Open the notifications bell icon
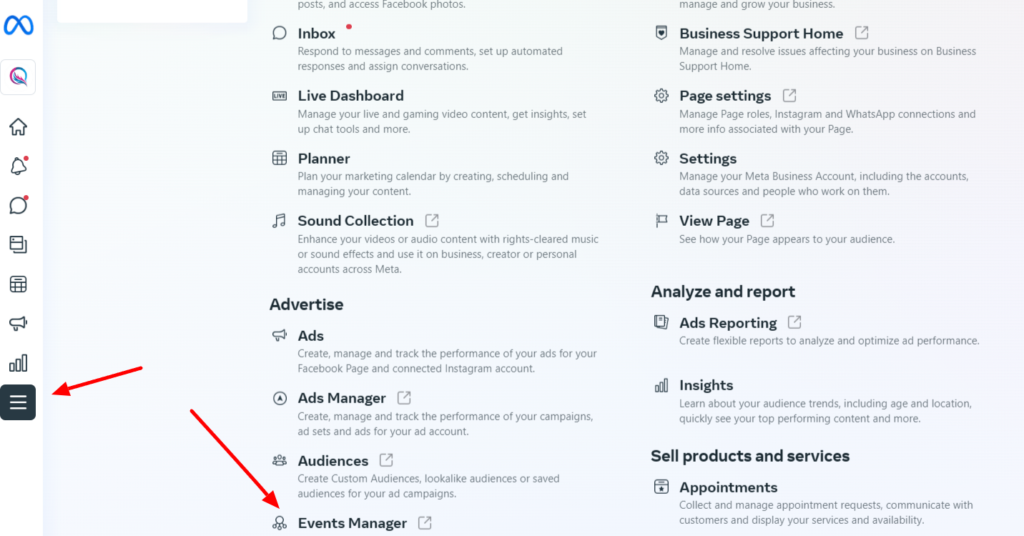The image size is (1024, 536). click(18, 166)
